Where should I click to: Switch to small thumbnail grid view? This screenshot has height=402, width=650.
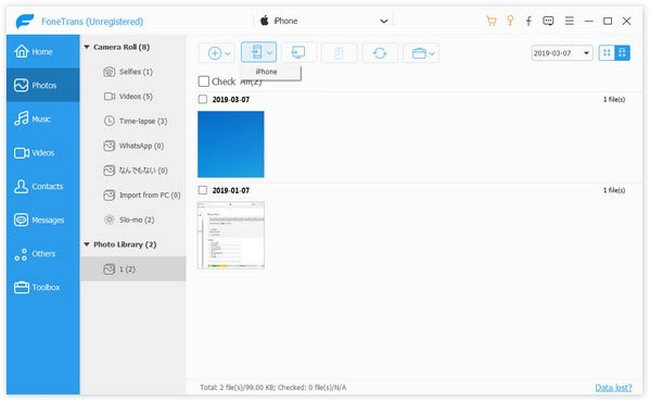(x=606, y=53)
